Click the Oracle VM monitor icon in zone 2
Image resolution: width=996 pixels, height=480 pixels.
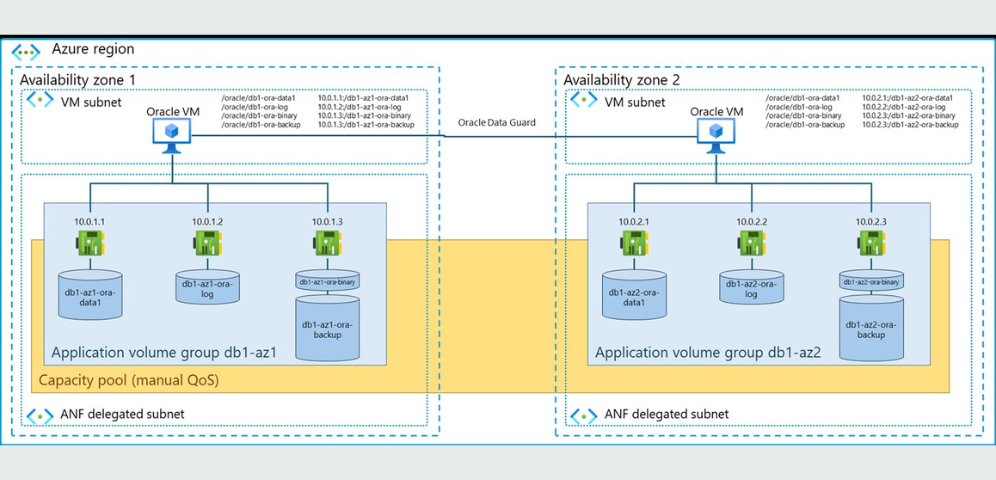[x=715, y=137]
